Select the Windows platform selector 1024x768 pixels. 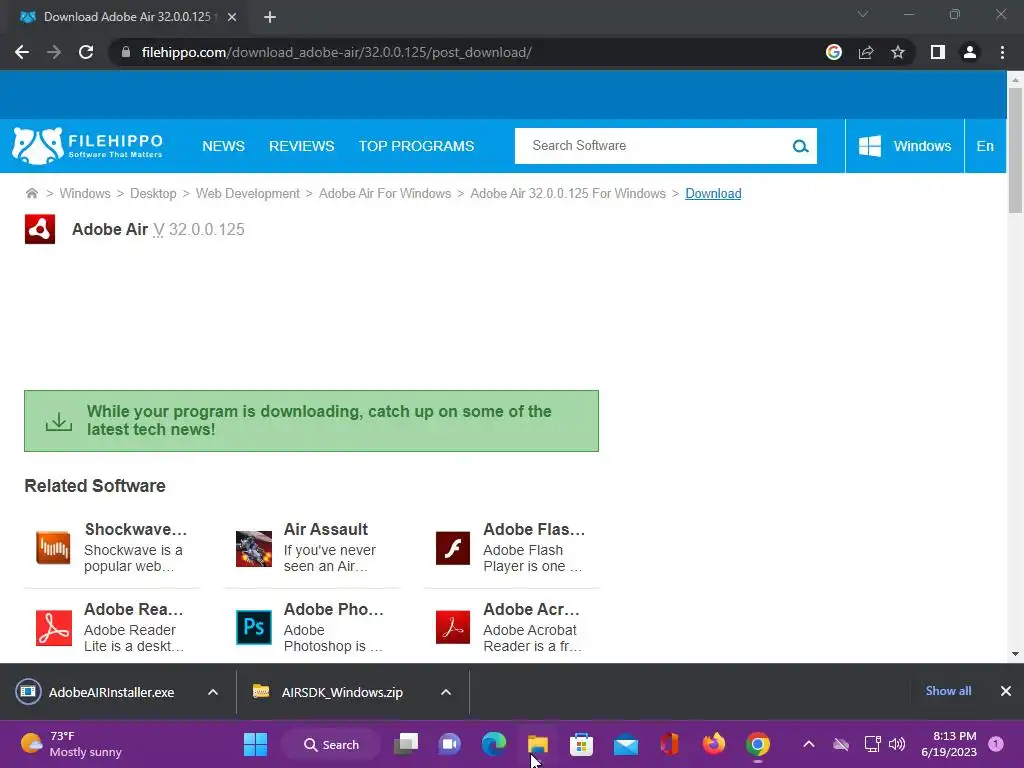click(x=904, y=146)
